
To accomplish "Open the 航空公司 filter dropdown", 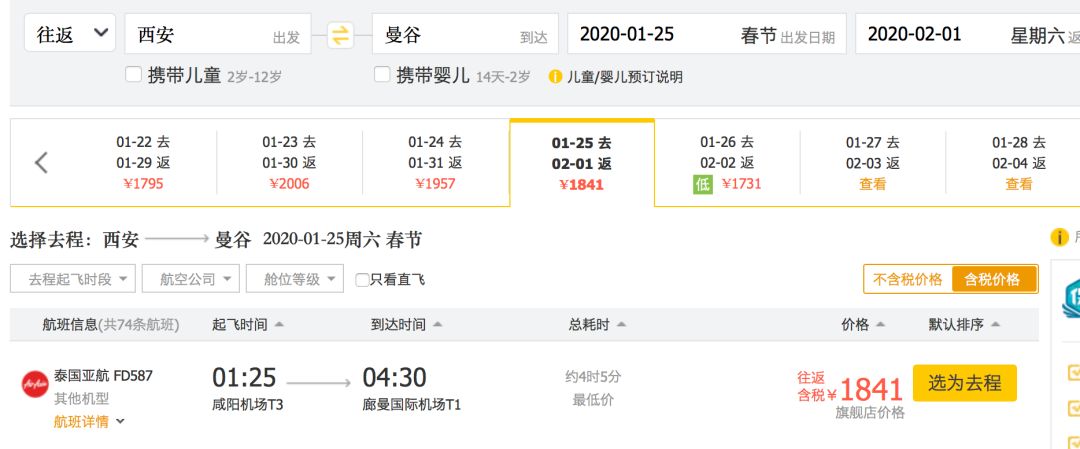I will pos(191,279).
